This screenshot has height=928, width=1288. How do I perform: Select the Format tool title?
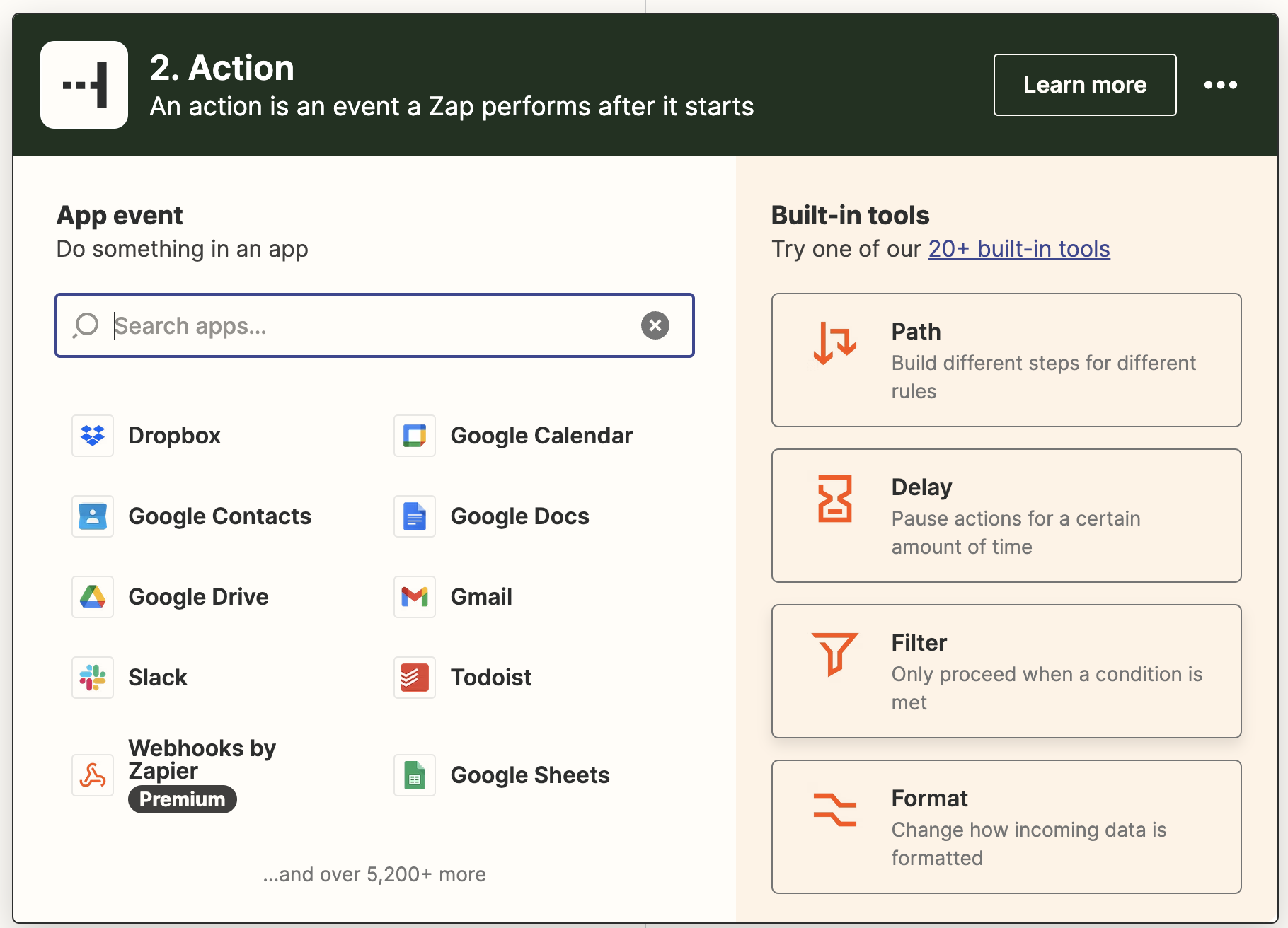929,799
